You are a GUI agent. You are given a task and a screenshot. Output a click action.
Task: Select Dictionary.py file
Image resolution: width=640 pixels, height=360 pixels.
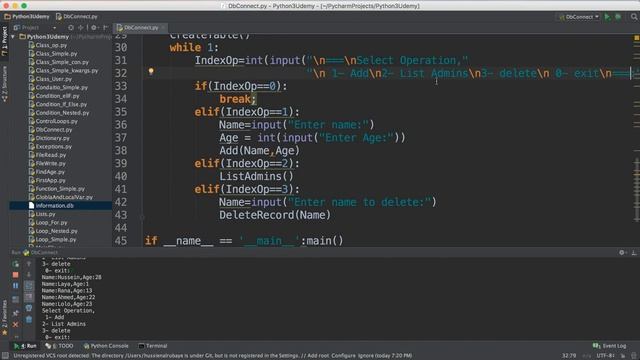pos(49,138)
